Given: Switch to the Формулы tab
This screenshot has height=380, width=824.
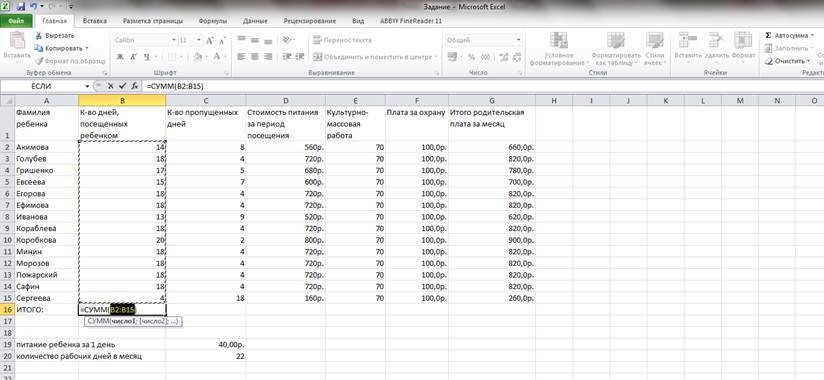Looking at the screenshot, I should click(213, 22).
